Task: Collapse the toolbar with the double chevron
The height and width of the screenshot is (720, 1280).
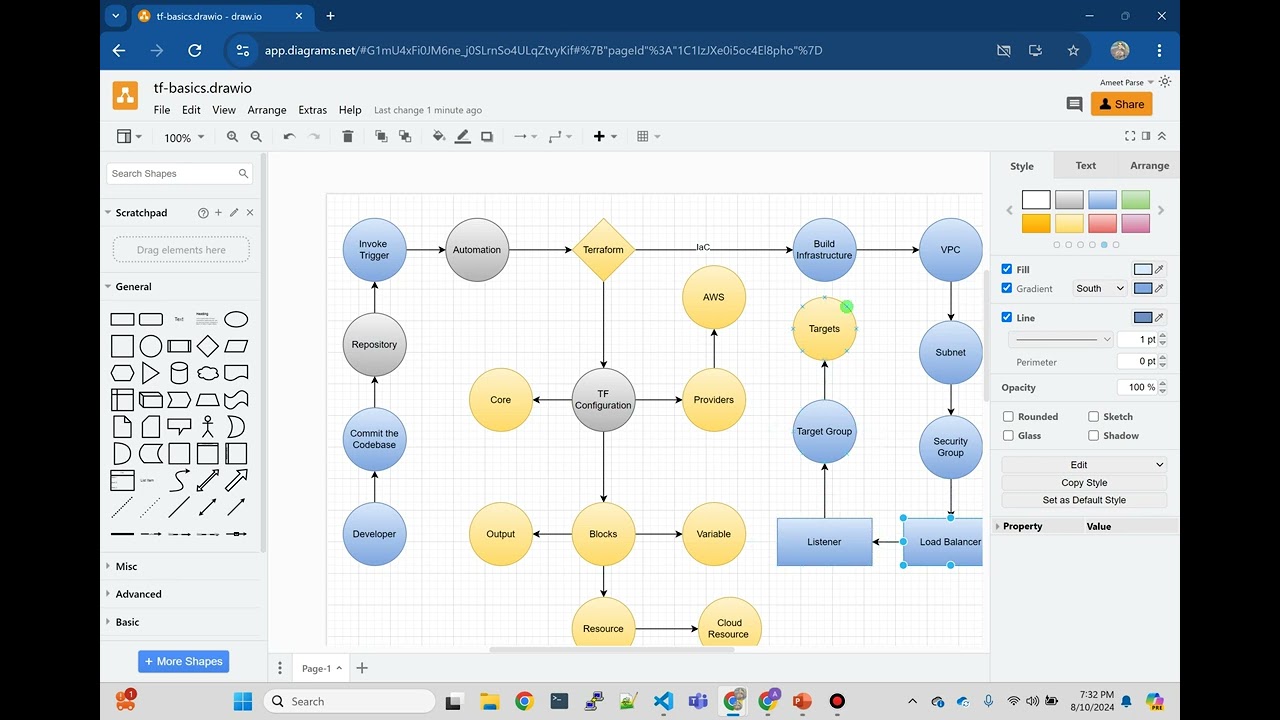Action: pyautogui.click(x=1161, y=136)
